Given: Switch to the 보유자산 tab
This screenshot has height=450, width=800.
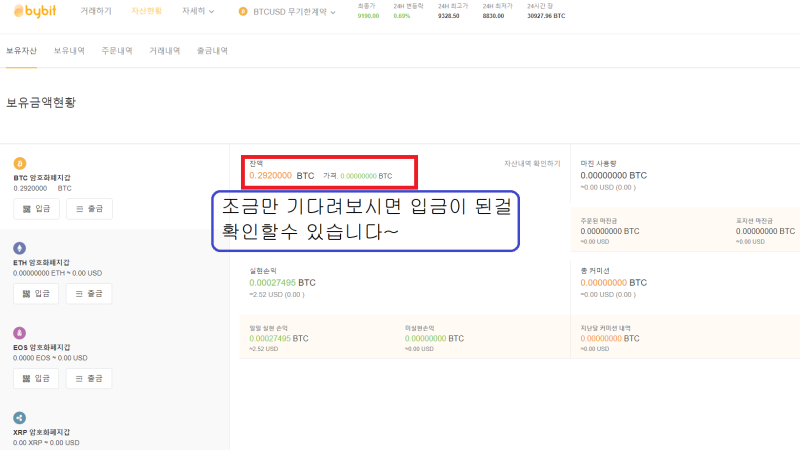Looking at the screenshot, I should [21, 51].
